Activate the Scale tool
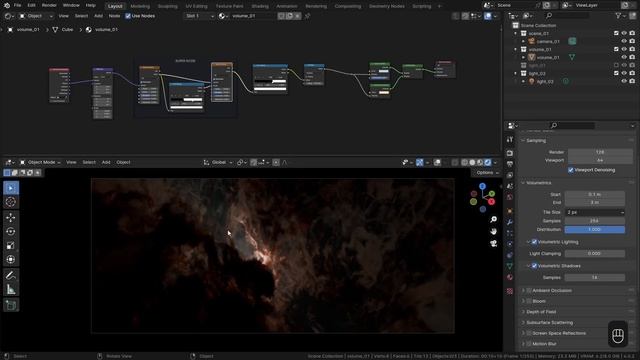 [x=11, y=245]
